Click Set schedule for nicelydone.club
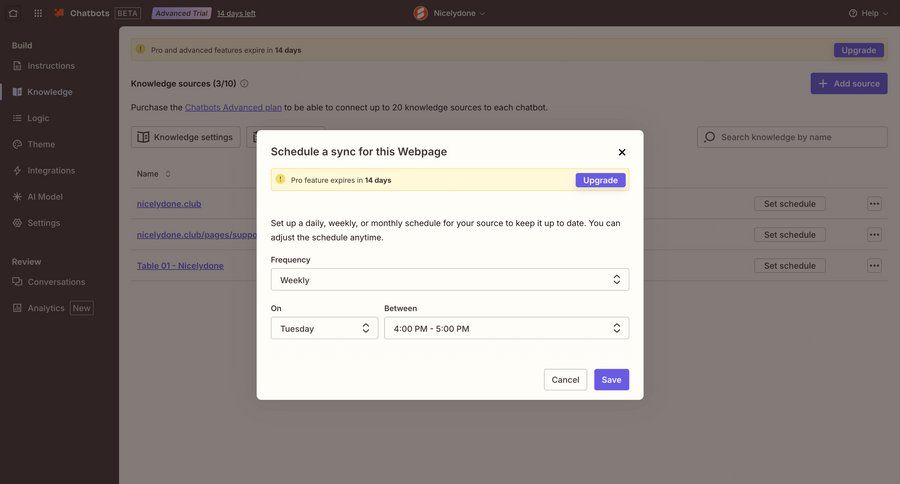This screenshot has height=484, width=900. [790, 204]
